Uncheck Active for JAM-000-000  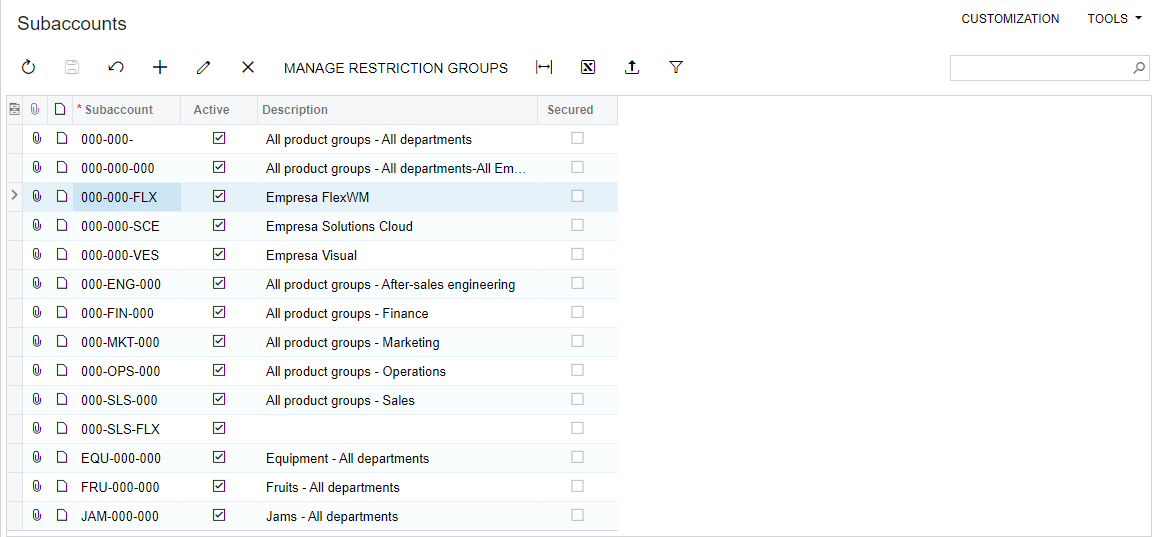pyautogui.click(x=219, y=516)
